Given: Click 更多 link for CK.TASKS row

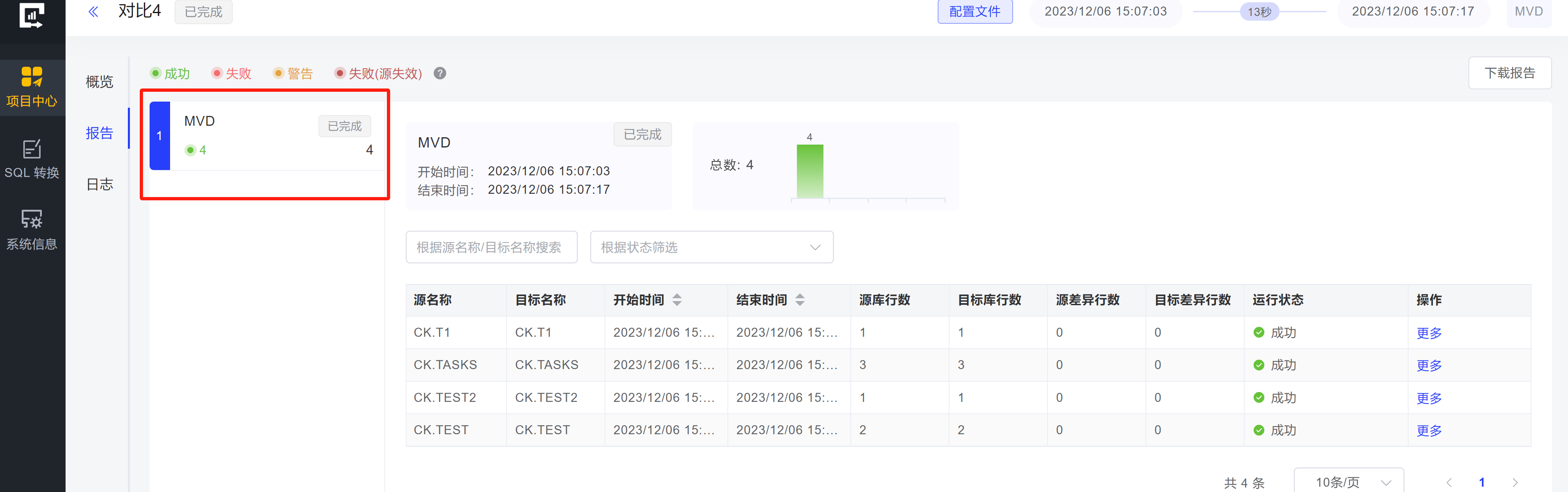Looking at the screenshot, I should pyautogui.click(x=1429, y=365).
